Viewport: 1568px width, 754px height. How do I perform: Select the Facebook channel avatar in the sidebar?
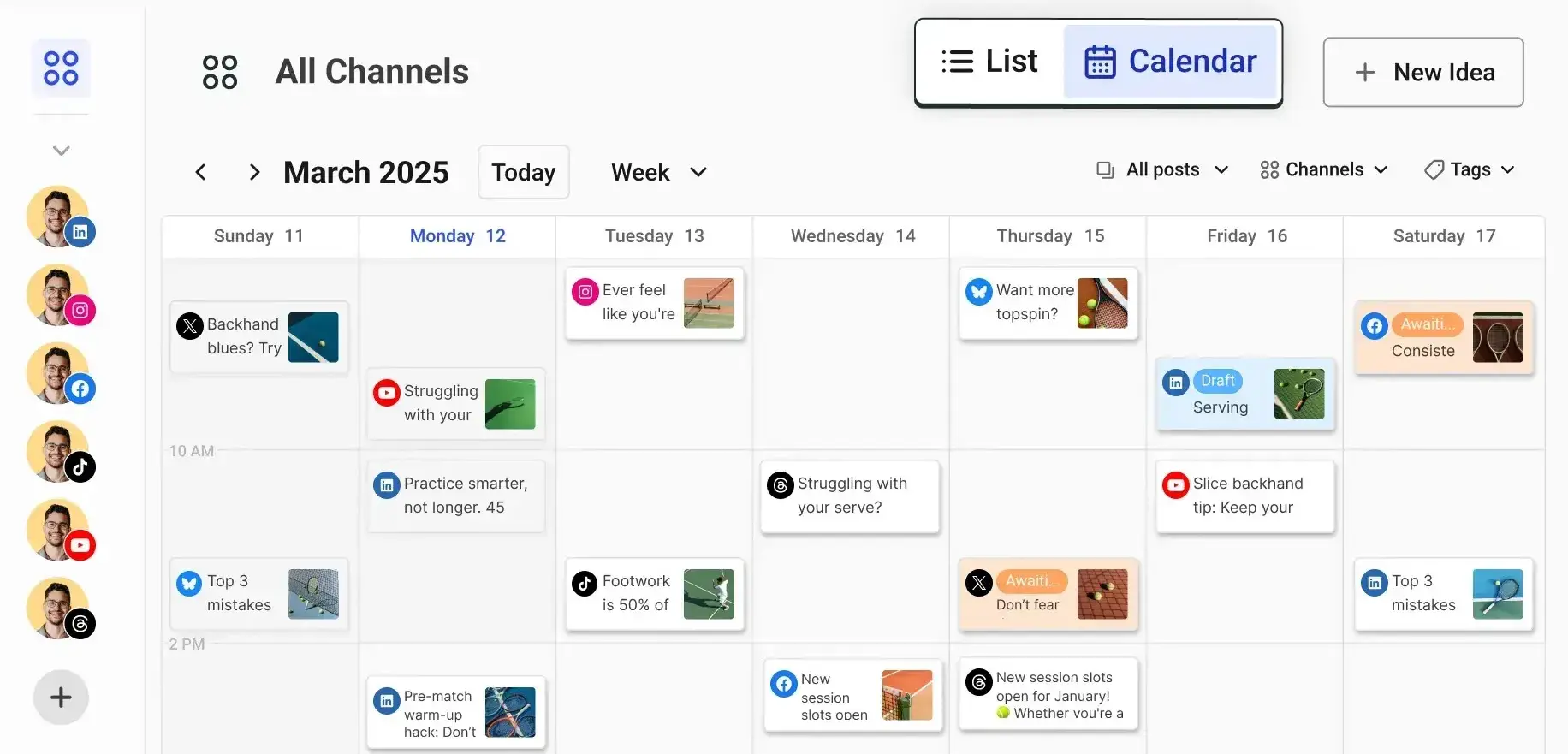tap(60, 374)
